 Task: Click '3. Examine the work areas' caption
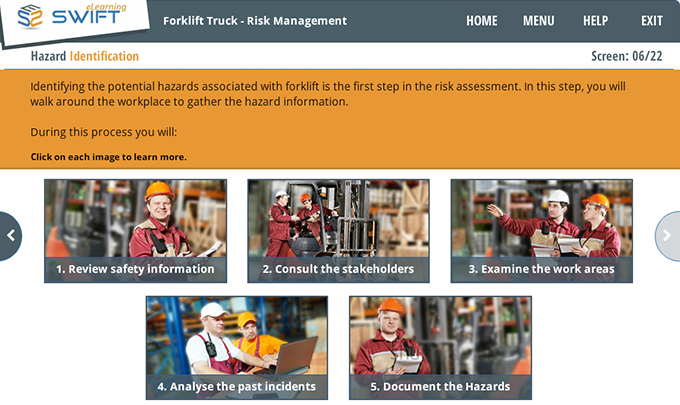[542, 269]
